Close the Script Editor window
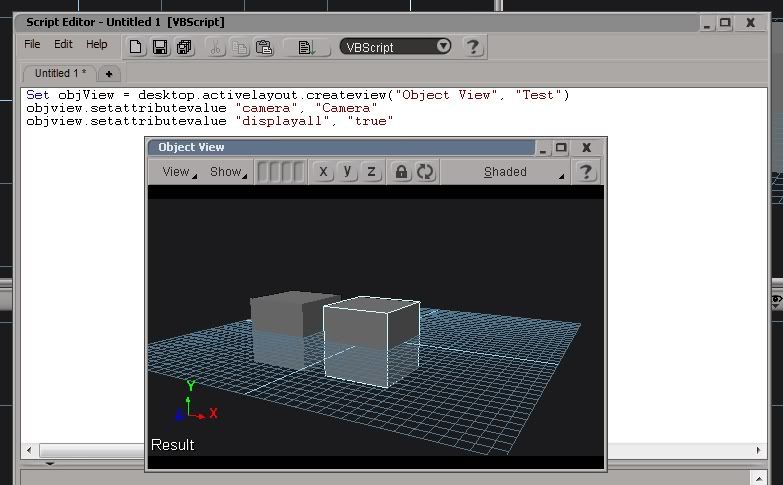 pos(750,23)
